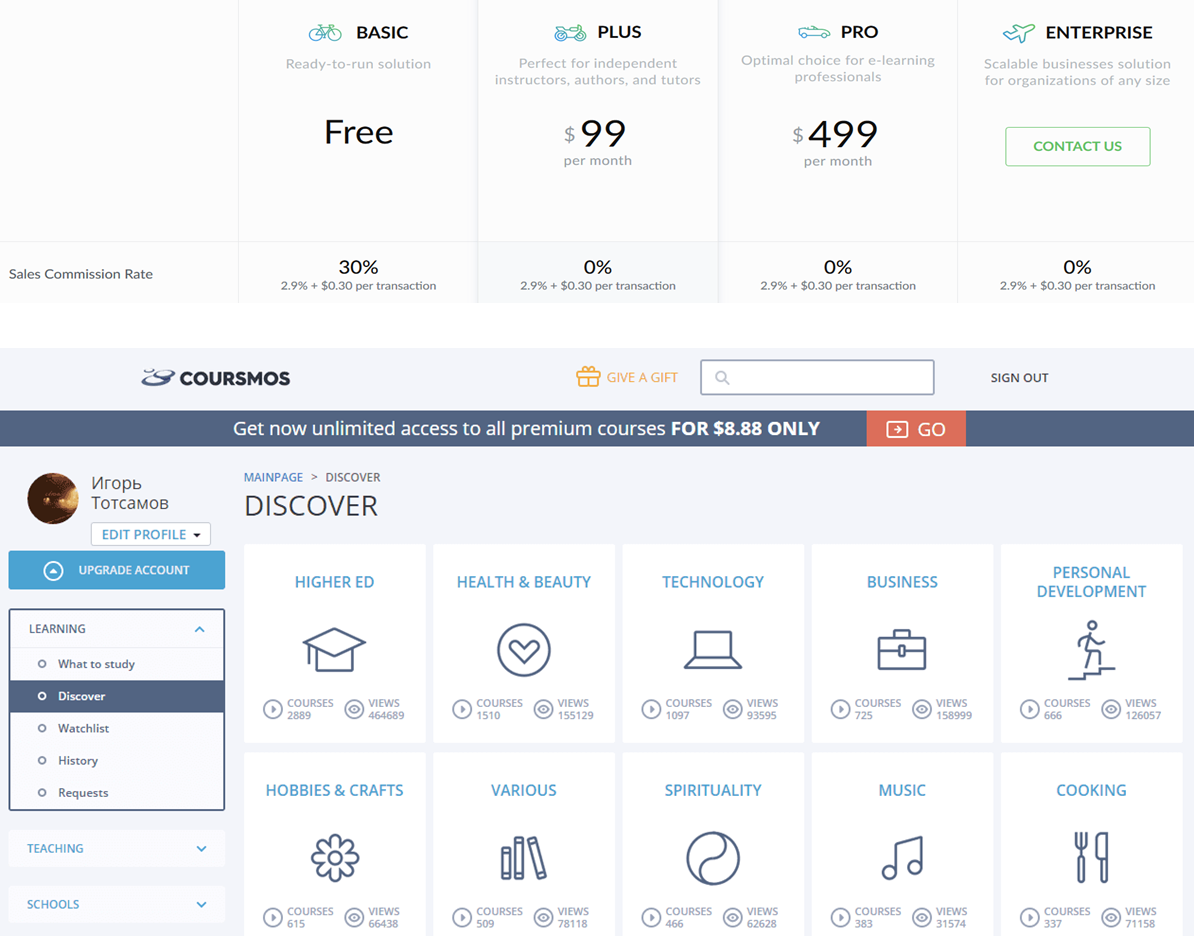The height and width of the screenshot is (936, 1194).
Task: Click the Pro plan $499 price
Action: [x=835, y=135]
